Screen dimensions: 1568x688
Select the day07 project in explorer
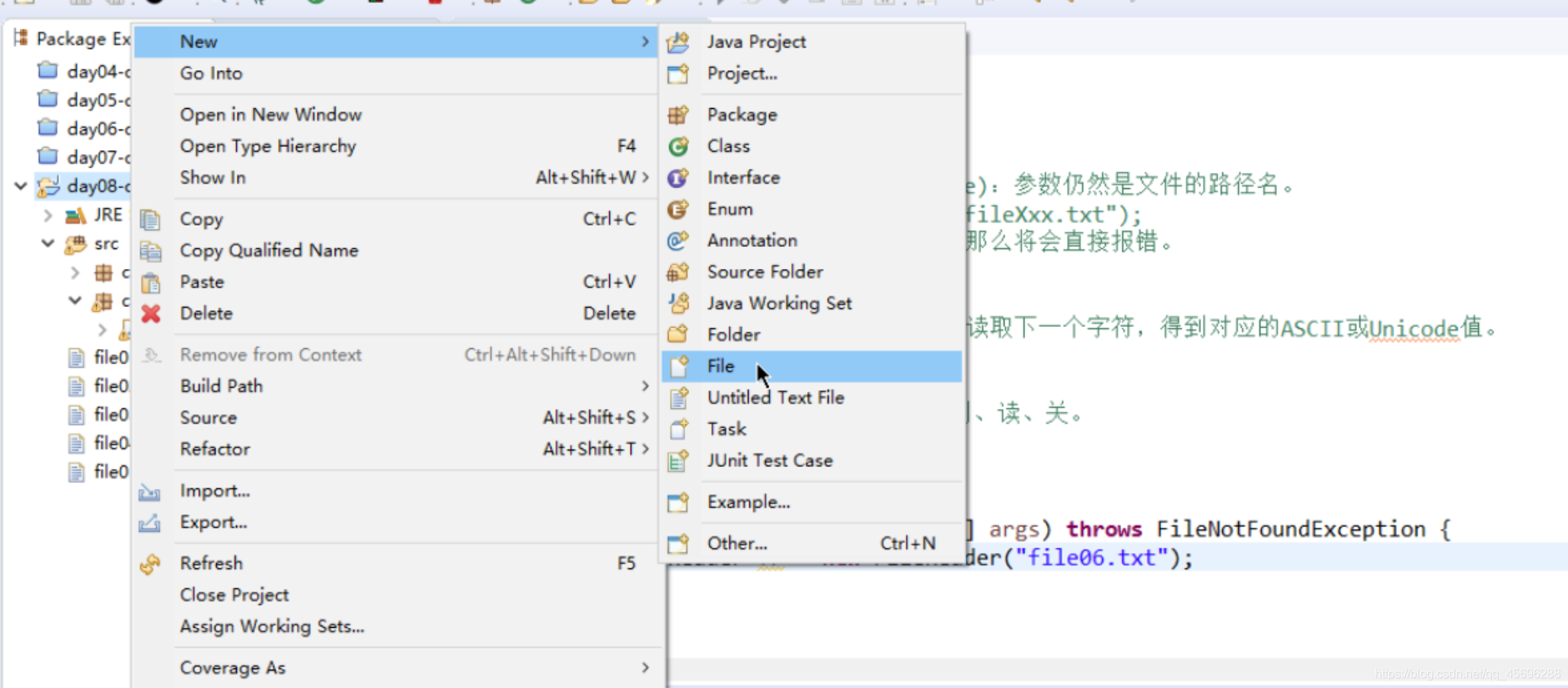pos(83,157)
